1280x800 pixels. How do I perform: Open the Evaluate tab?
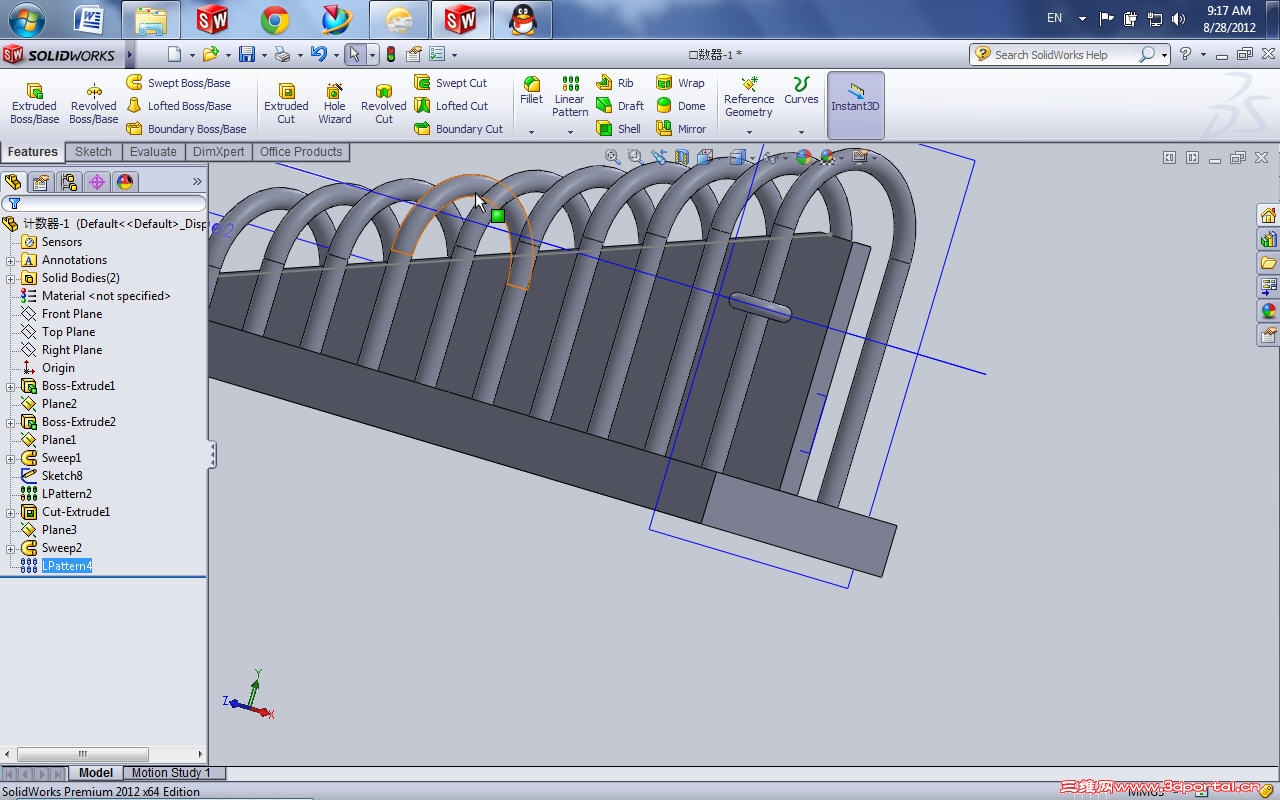pyautogui.click(x=153, y=152)
